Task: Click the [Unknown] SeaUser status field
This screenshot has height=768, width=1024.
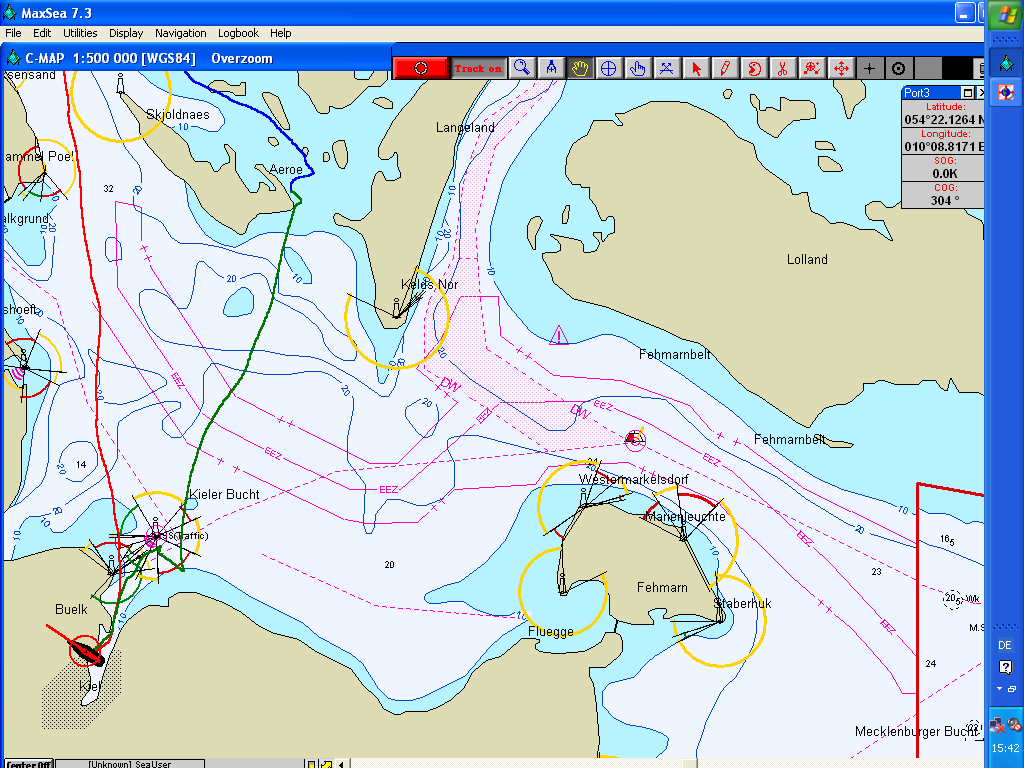Action: pos(130,763)
